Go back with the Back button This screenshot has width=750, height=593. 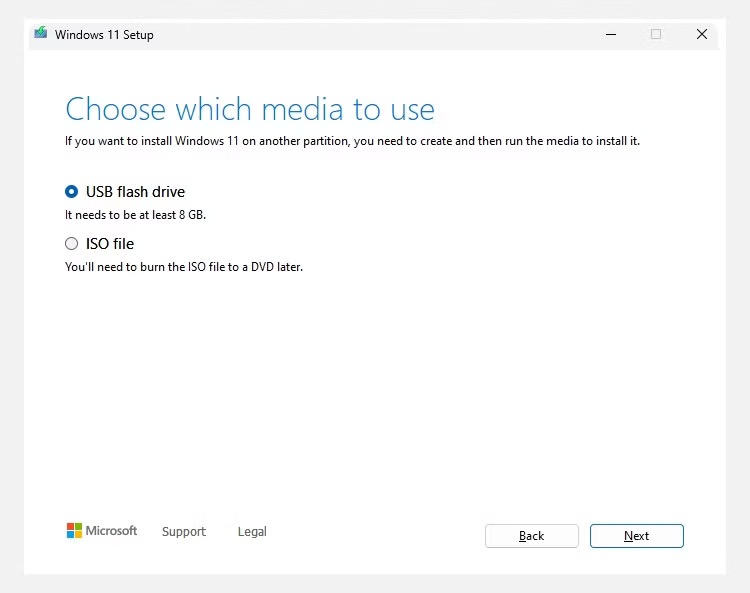531,536
